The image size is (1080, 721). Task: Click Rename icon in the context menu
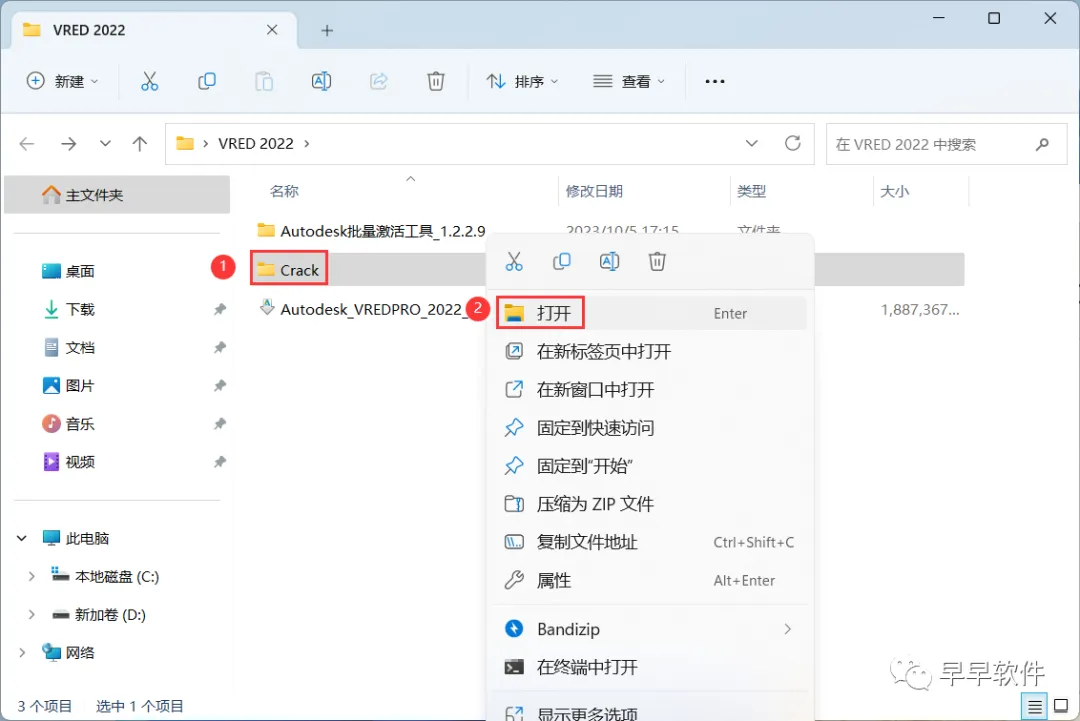tap(610, 262)
